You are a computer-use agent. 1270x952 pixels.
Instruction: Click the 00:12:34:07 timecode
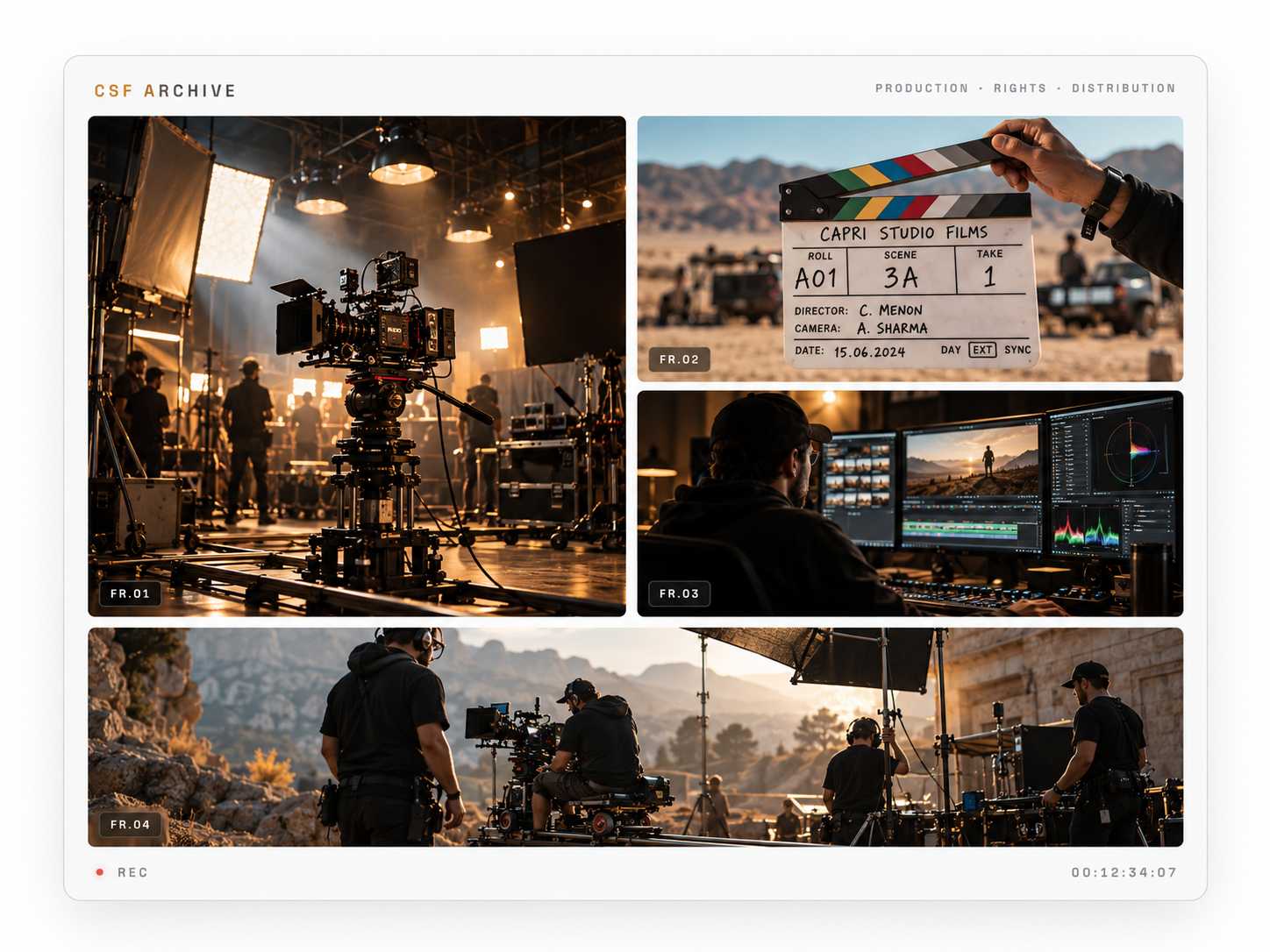[x=1124, y=872]
